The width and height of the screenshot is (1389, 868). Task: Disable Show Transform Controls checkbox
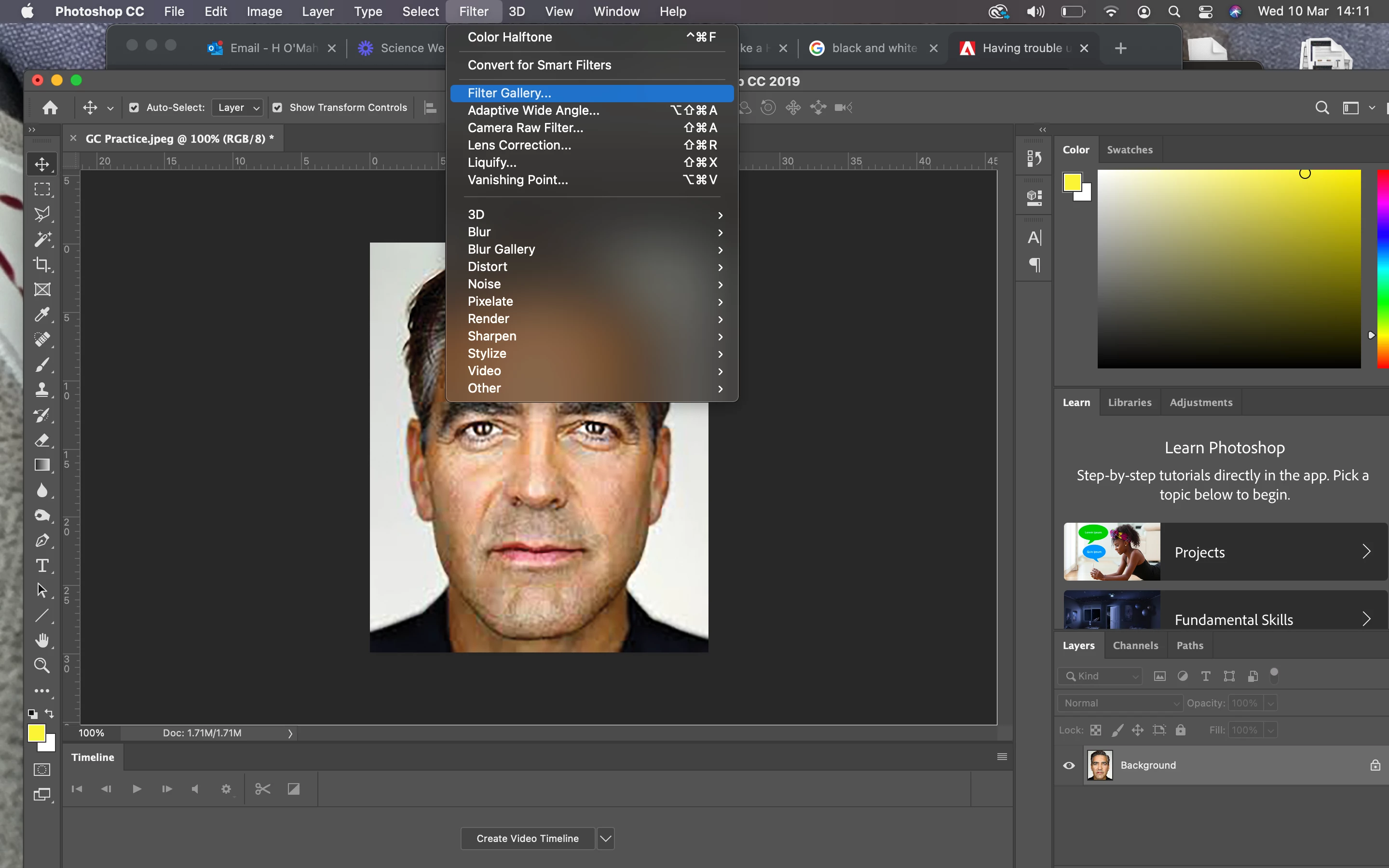pos(277,108)
